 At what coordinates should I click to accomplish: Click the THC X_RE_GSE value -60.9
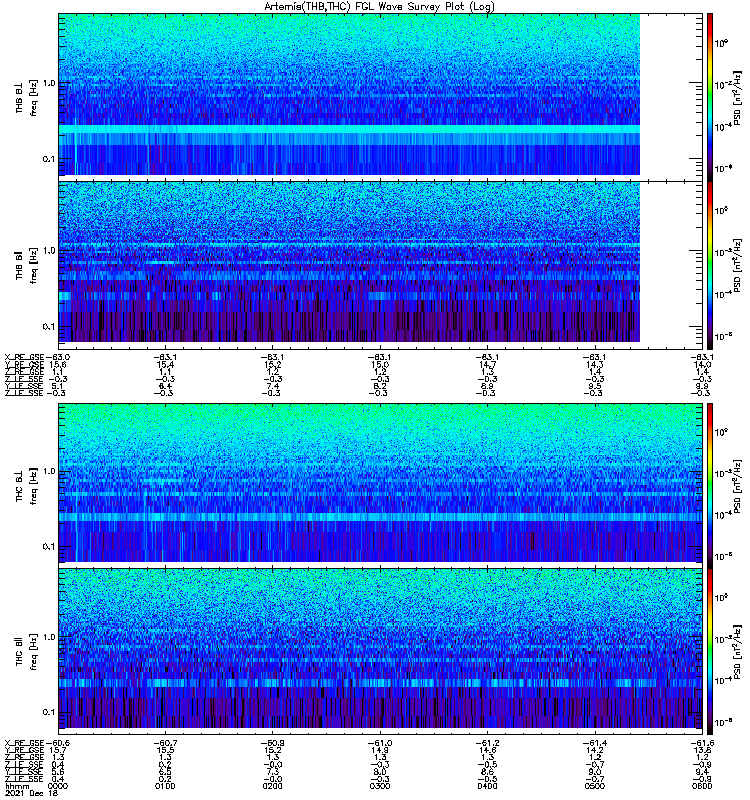point(272,743)
